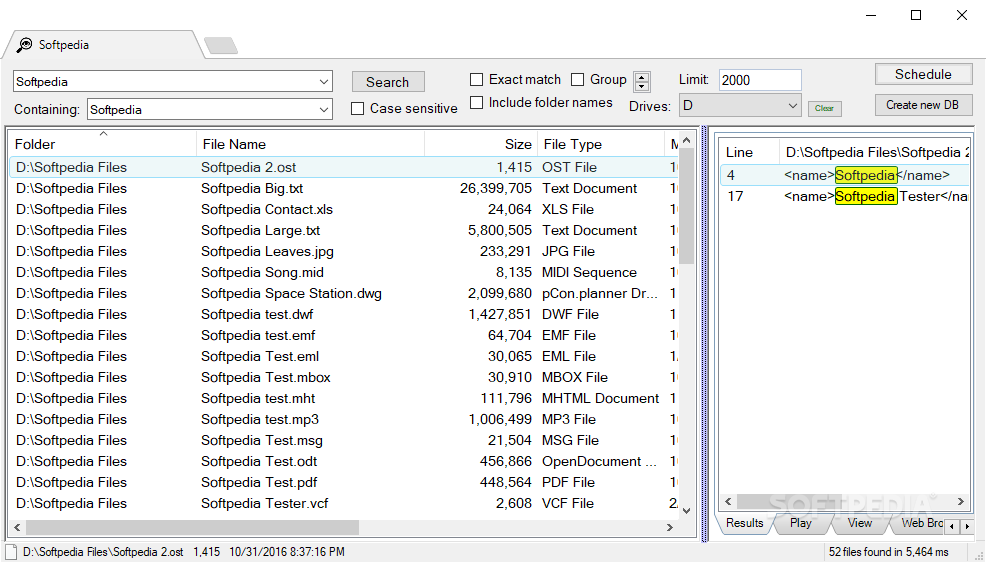Select the Softpedia Test.pdf file
The width and height of the screenshot is (986, 563).
pos(259,482)
